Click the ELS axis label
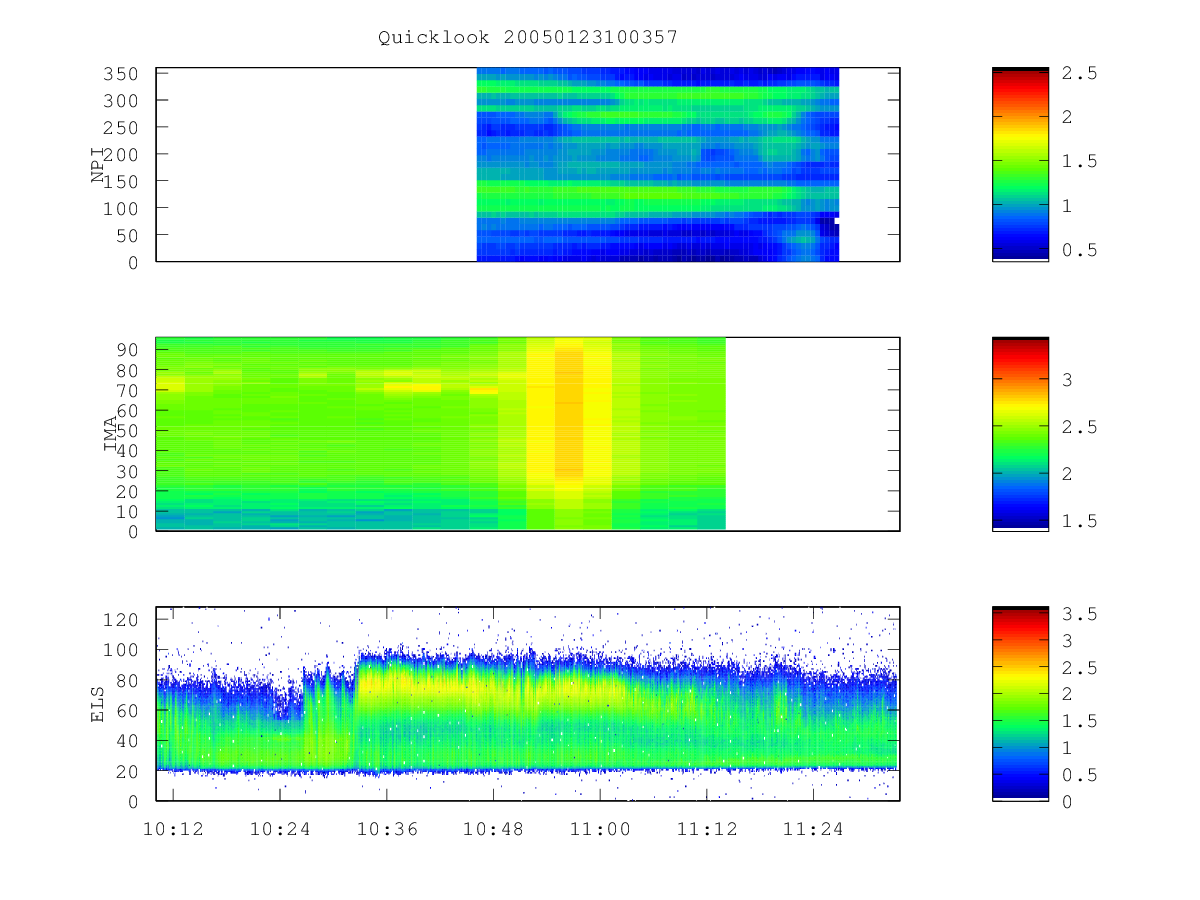The height and width of the screenshot is (900, 1200). point(98,704)
